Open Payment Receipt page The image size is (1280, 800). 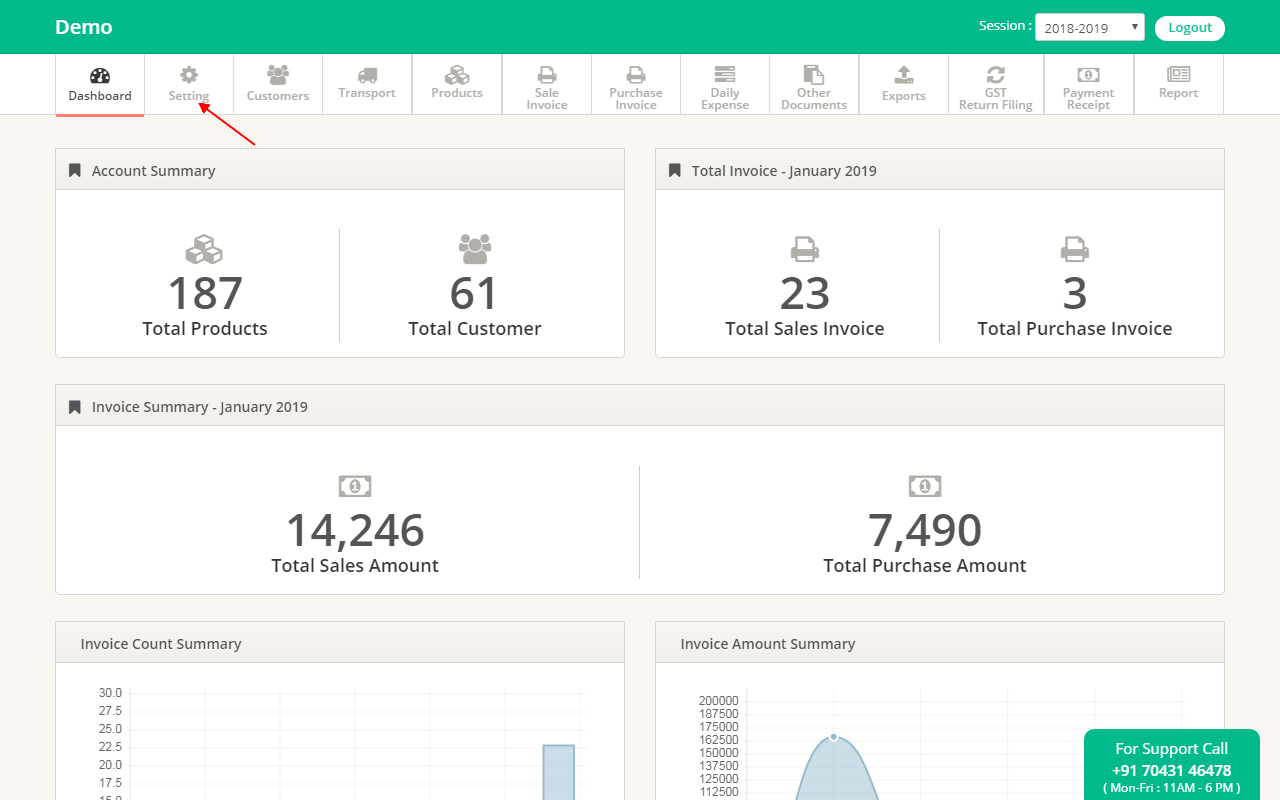click(x=1089, y=85)
